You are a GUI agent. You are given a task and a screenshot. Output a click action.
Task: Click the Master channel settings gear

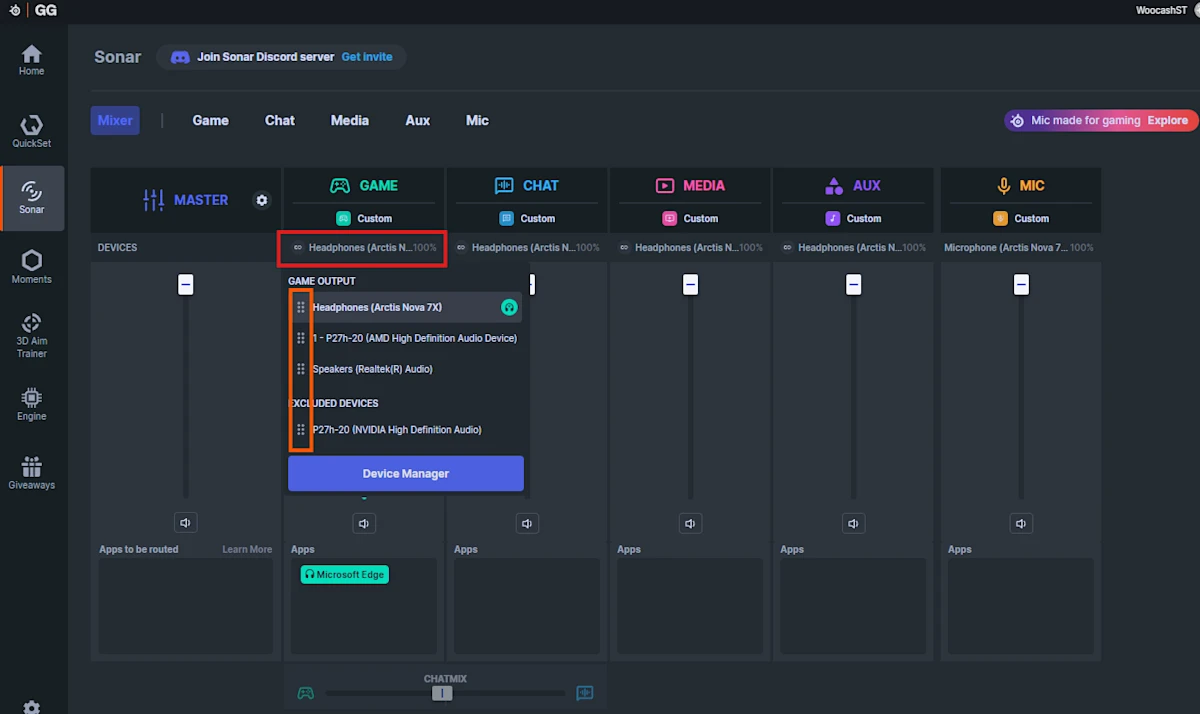tap(261, 200)
